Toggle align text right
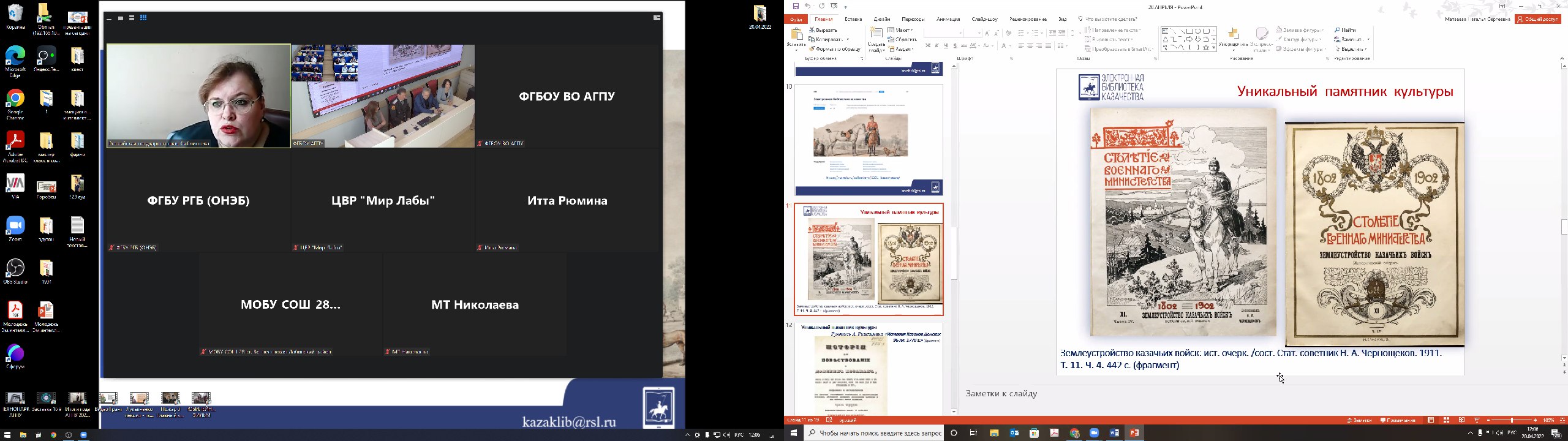The image size is (1568, 441). click(1039, 46)
